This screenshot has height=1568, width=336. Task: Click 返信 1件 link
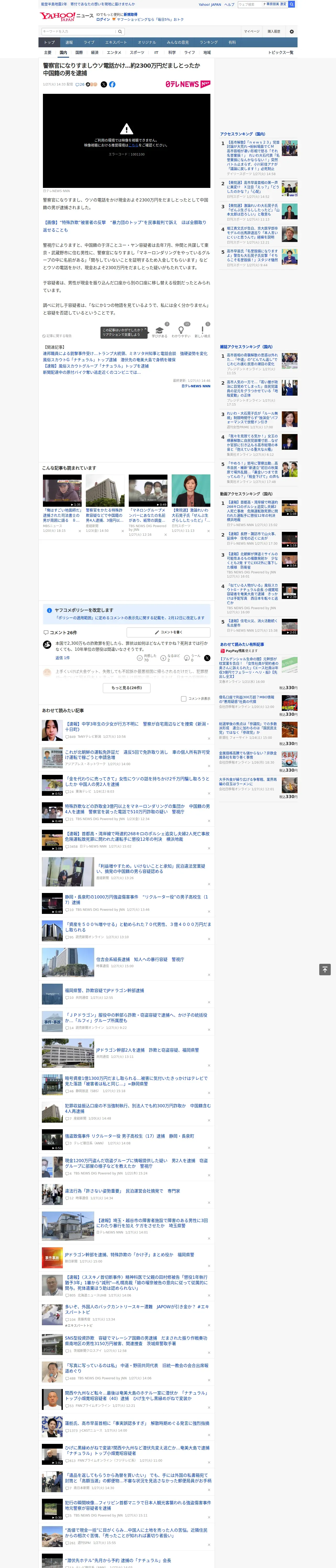pos(62,658)
